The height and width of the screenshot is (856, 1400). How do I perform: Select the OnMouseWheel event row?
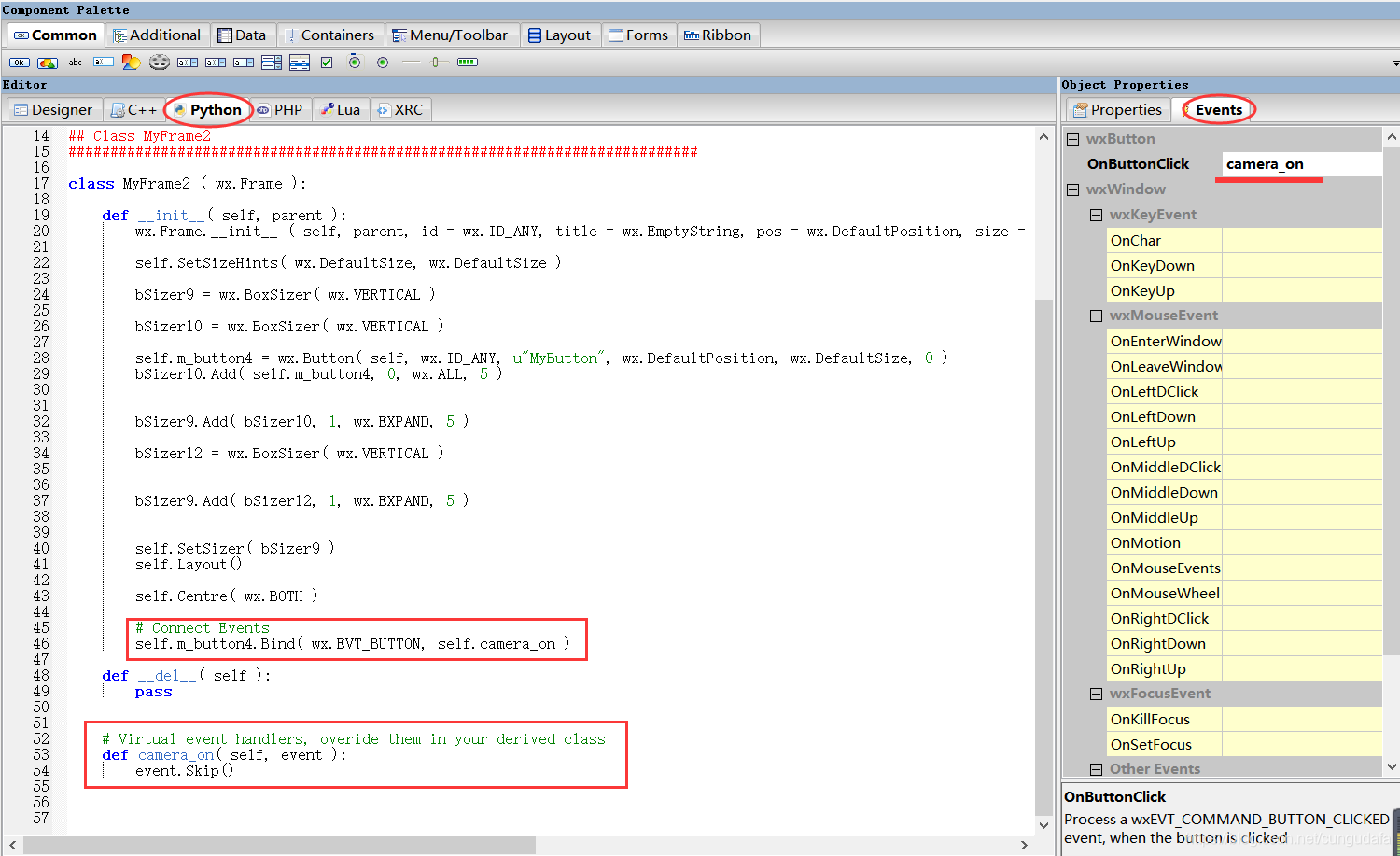[x=1244, y=593]
